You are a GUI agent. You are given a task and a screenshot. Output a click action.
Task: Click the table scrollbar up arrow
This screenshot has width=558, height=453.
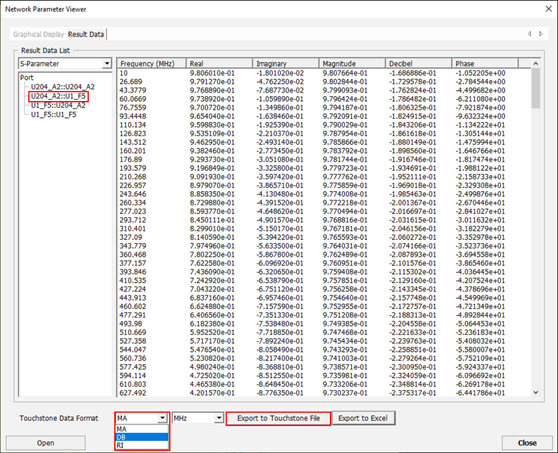click(x=536, y=63)
